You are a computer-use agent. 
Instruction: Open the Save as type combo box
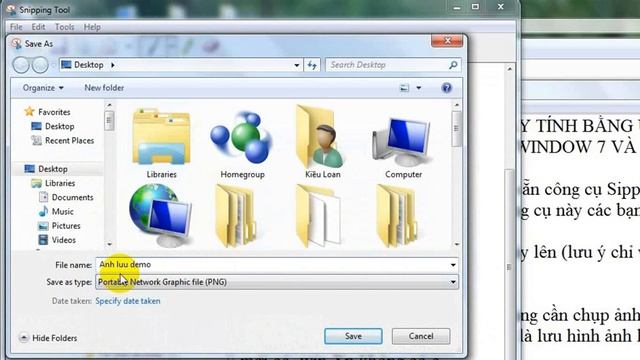coord(277,282)
